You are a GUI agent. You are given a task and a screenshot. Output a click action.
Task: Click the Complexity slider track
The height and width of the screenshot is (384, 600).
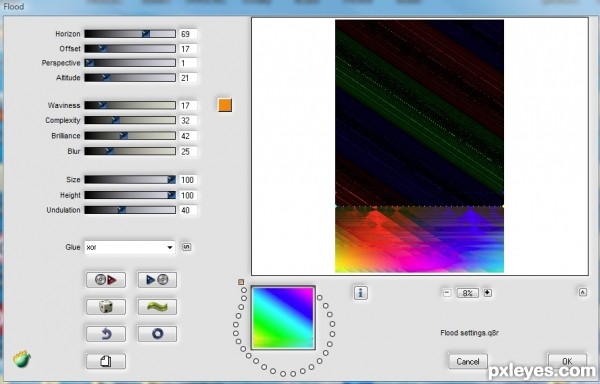tap(130, 120)
